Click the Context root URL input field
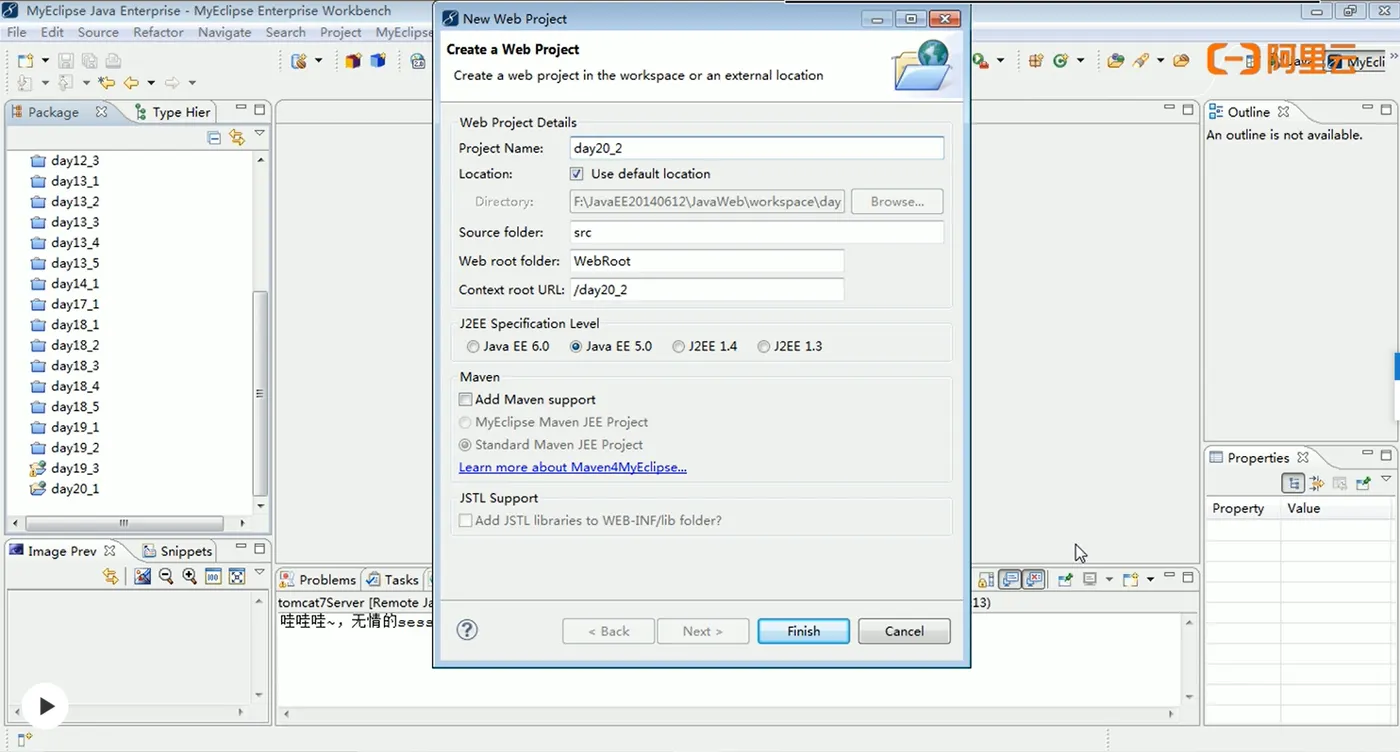 point(706,290)
